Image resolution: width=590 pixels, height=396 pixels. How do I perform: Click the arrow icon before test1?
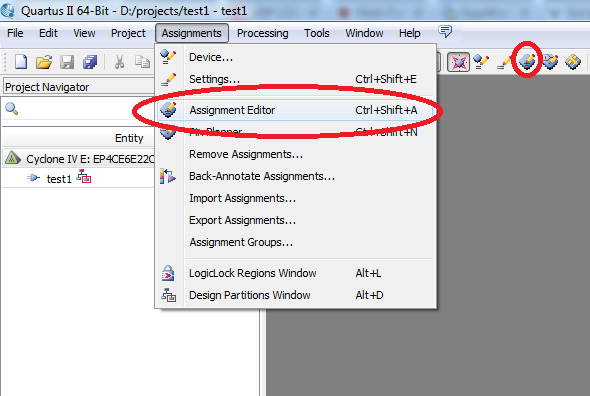coord(33,178)
